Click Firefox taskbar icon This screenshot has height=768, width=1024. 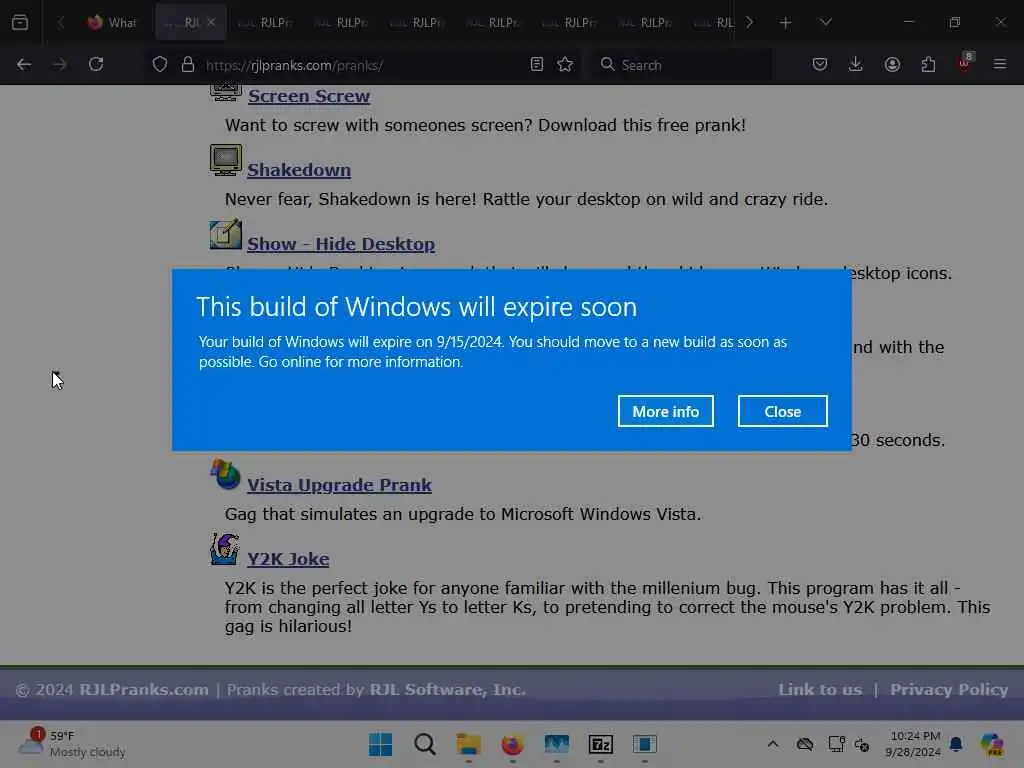click(513, 744)
